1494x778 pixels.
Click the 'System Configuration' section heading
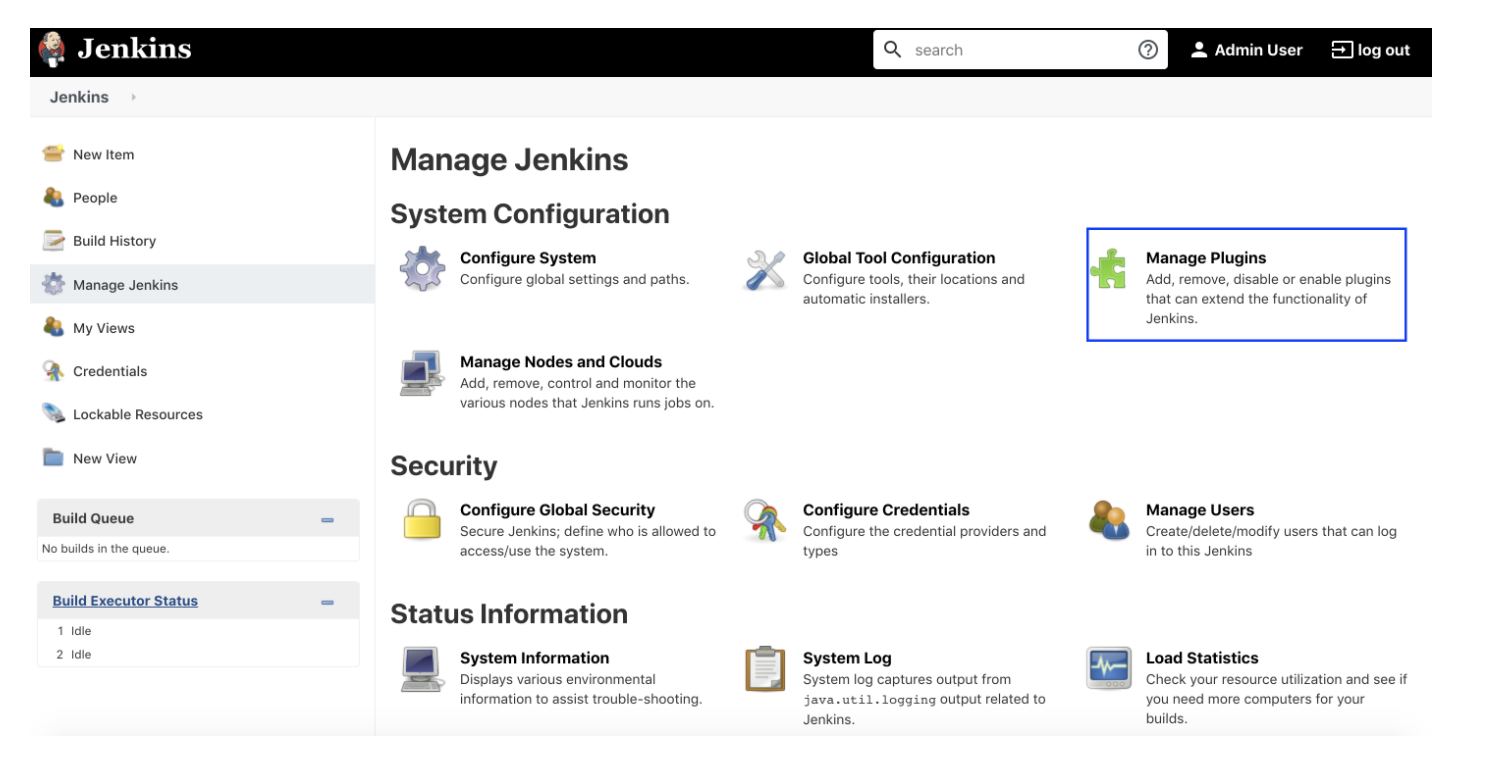click(530, 214)
